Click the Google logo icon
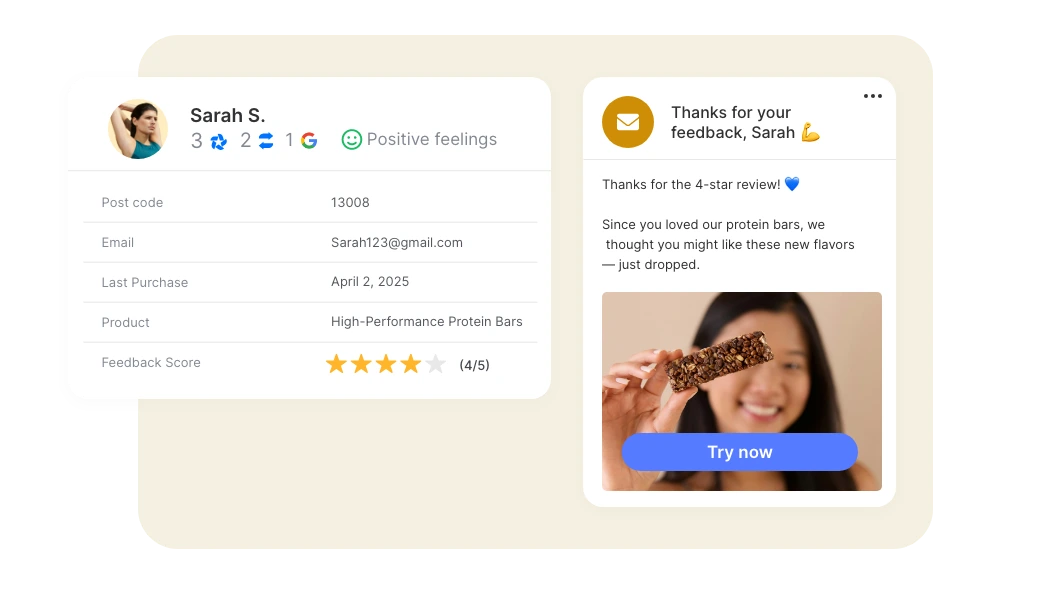The width and height of the screenshot is (1058, 606). [309, 140]
